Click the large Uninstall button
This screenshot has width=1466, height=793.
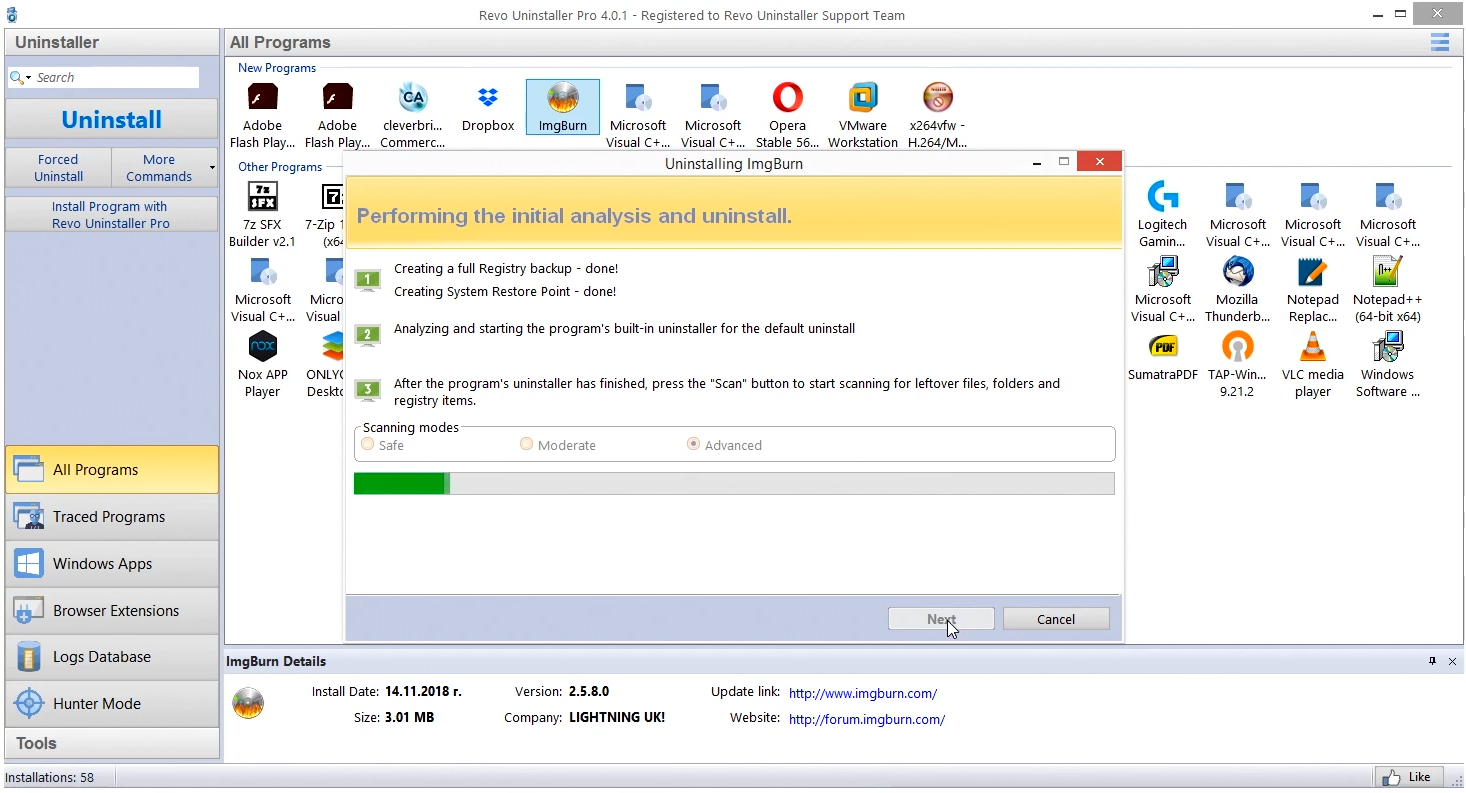point(112,119)
